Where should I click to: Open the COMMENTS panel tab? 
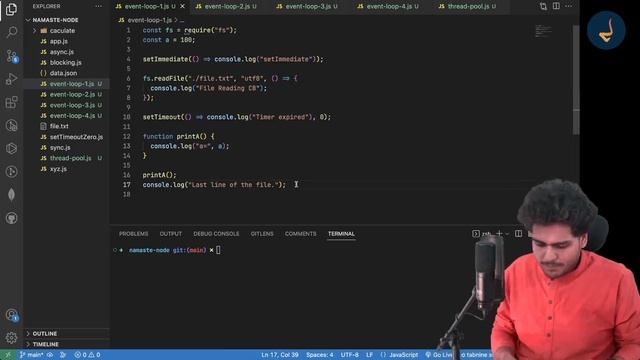pos(300,234)
